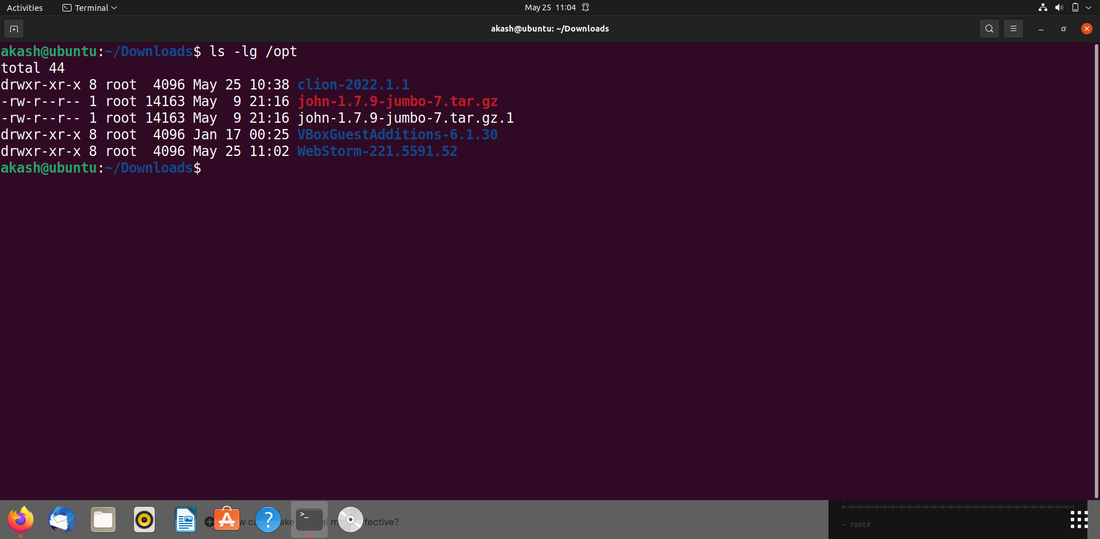Open the battery status icon in top bar

(1075, 8)
